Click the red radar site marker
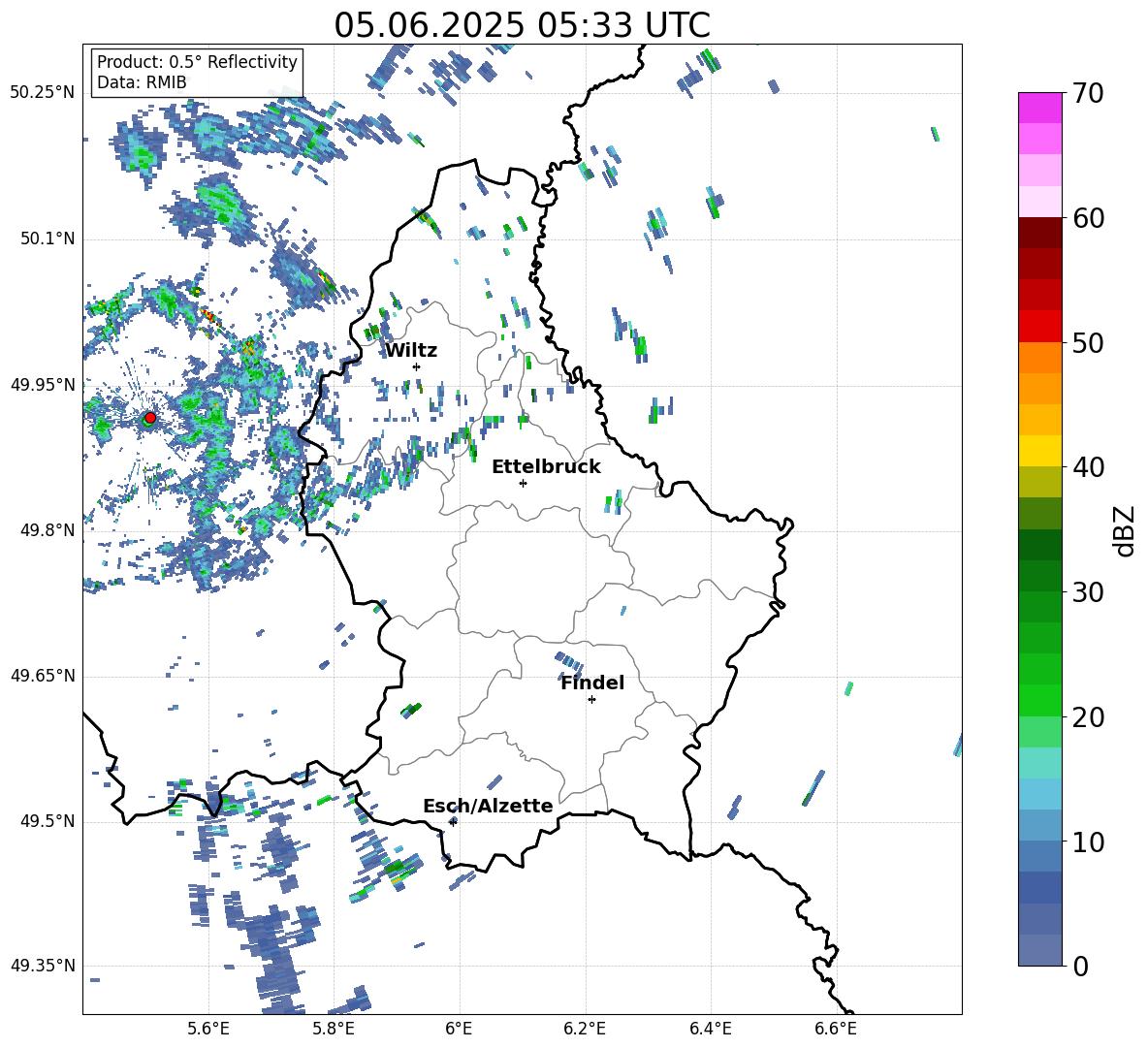Image resolution: width=1148 pixels, height=1048 pixels. [x=150, y=418]
